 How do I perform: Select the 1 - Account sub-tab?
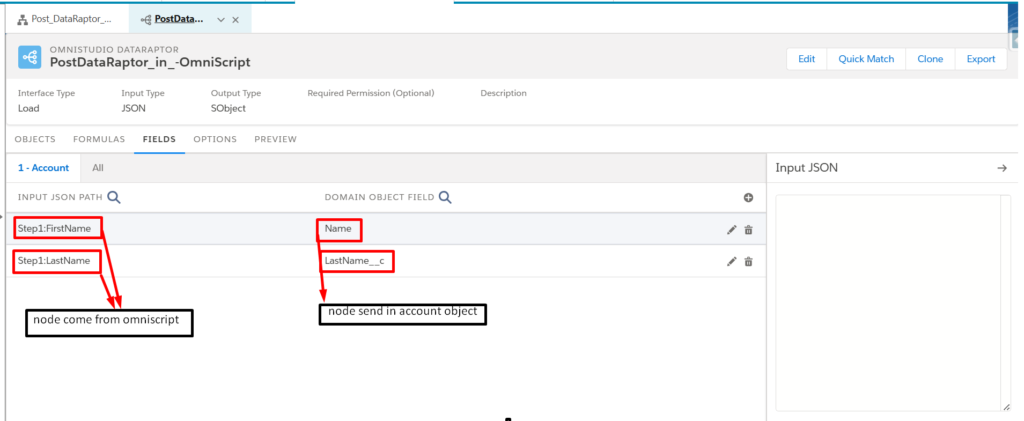(43, 168)
